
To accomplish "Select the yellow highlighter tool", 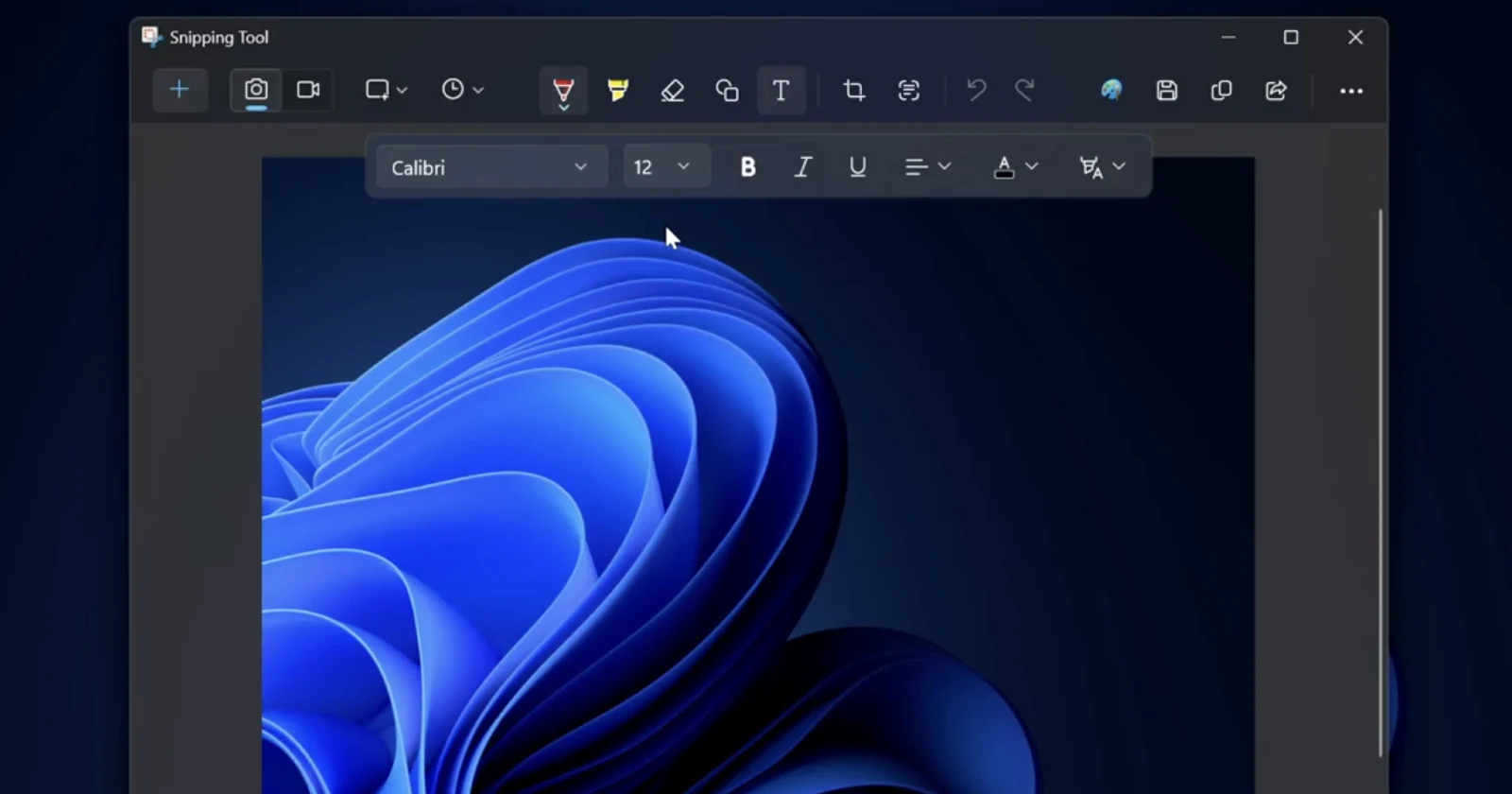I will (x=618, y=91).
